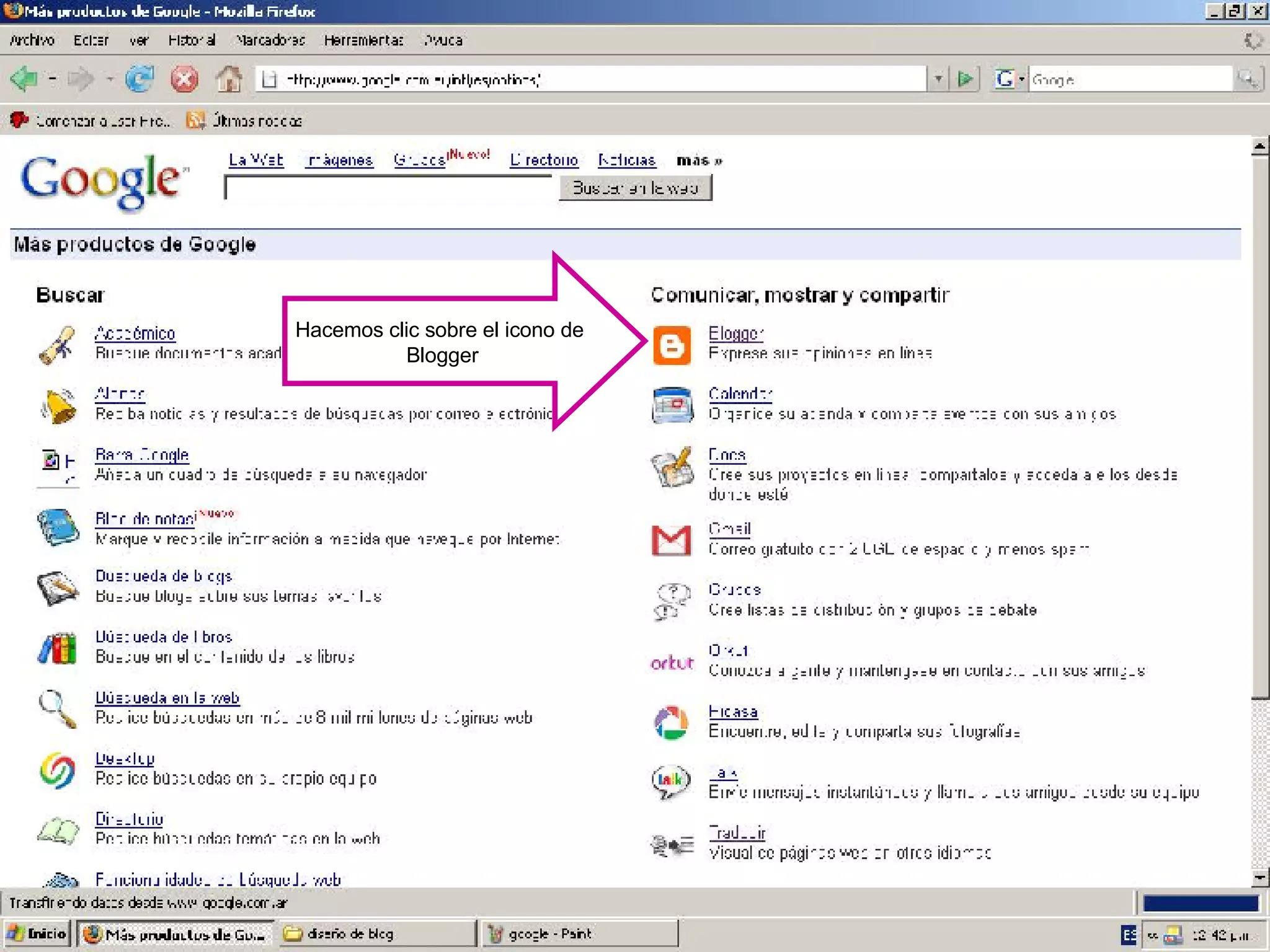The height and width of the screenshot is (952, 1270).
Task: Click the 'más »' link
Action: (699, 161)
